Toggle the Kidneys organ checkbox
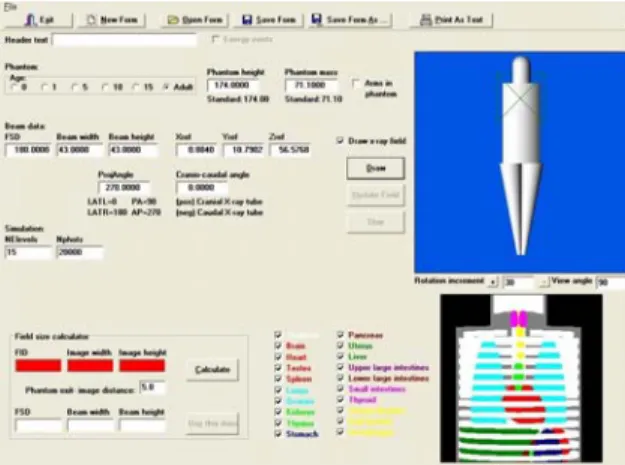Image resolution: width=625 pixels, height=465 pixels. click(x=278, y=412)
